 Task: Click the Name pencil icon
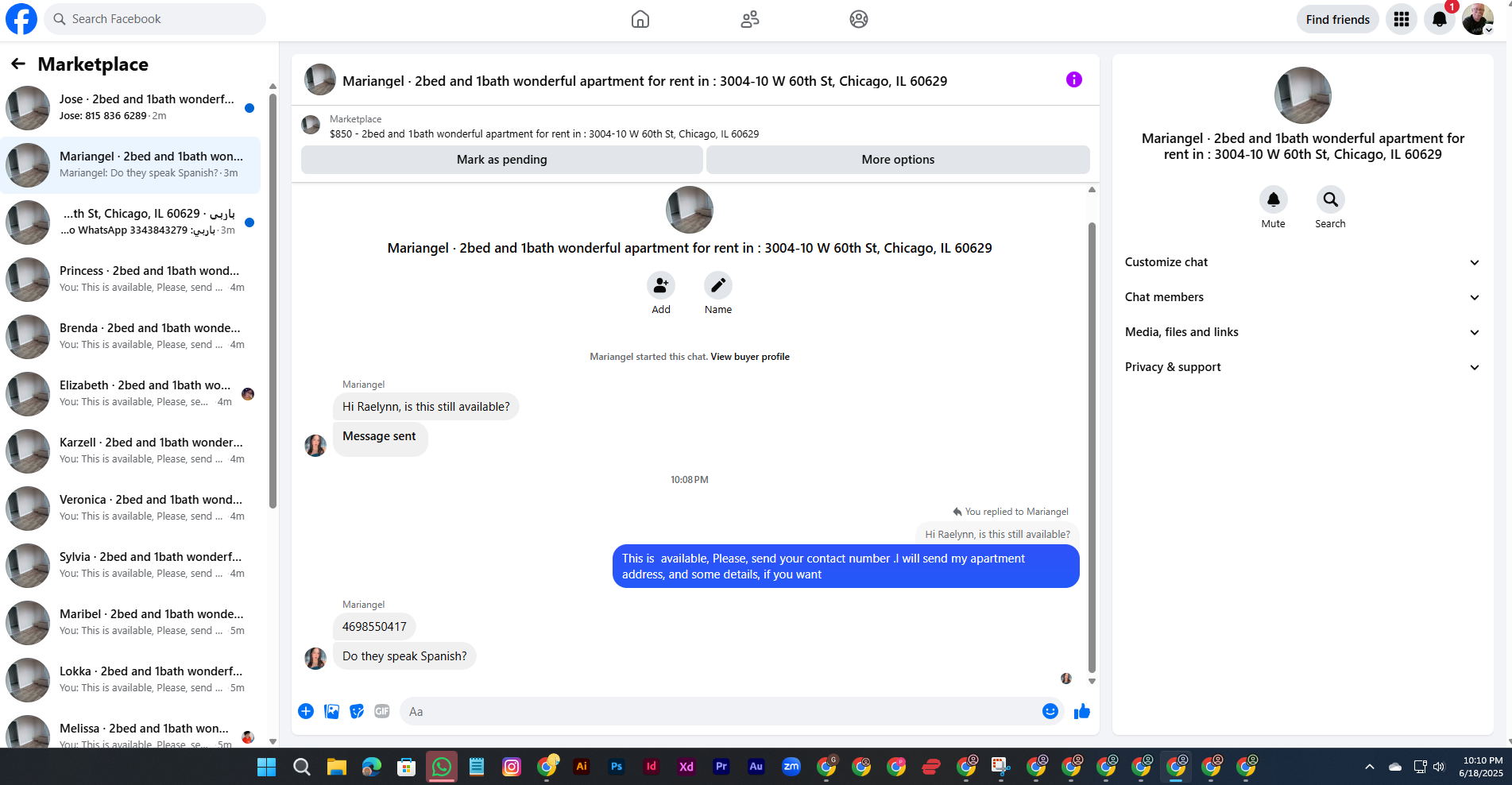click(718, 285)
